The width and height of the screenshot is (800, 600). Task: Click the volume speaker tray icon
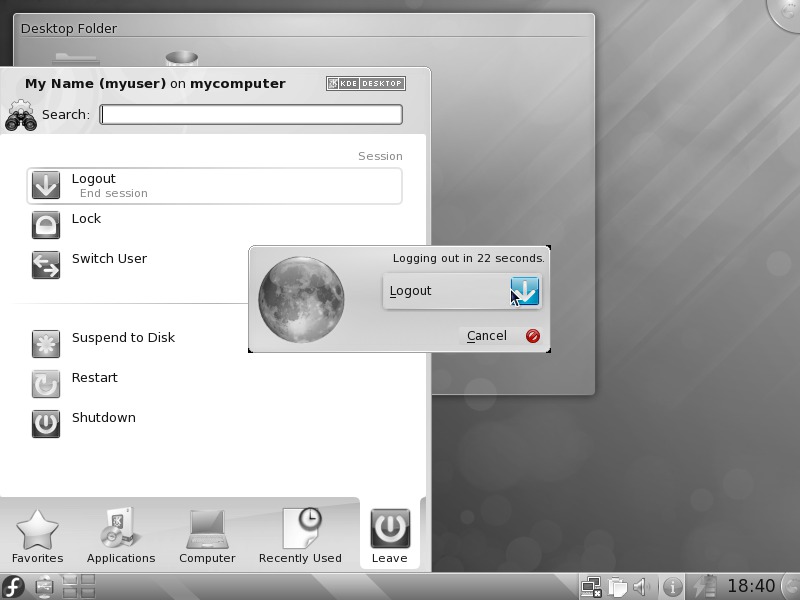[x=641, y=587]
